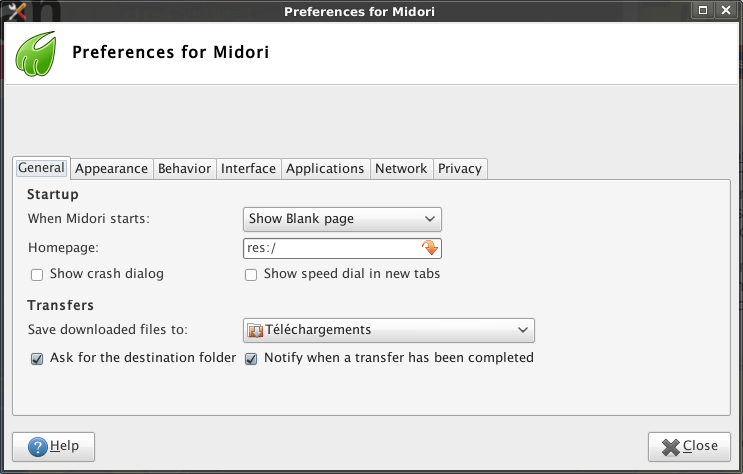Viewport: 743px width, 474px height.
Task: Open the When Midori starts dropdown
Action: click(342, 219)
